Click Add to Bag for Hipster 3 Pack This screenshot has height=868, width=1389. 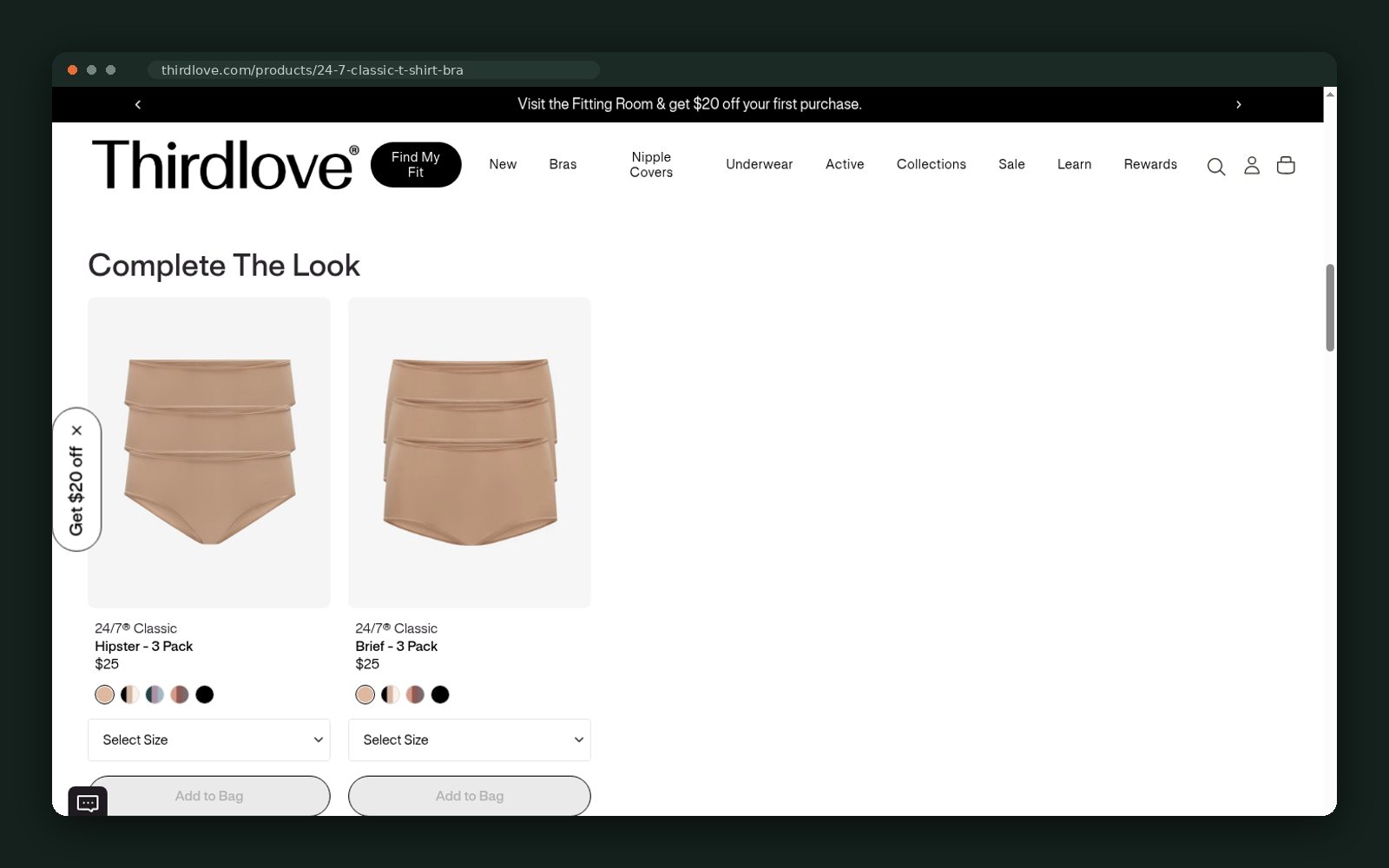pos(209,796)
